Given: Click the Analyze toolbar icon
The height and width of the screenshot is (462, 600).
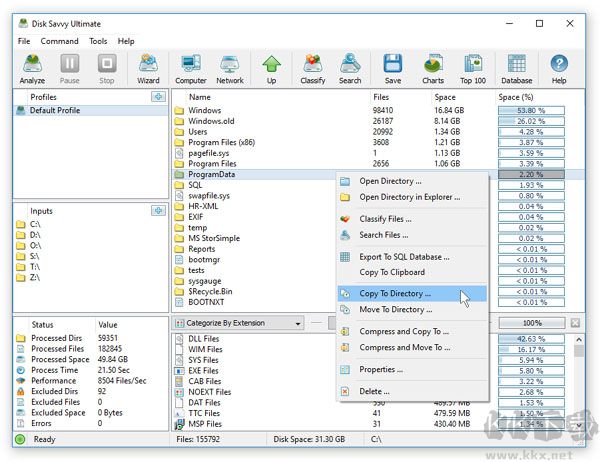Looking at the screenshot, I should [x=32, y=69].
